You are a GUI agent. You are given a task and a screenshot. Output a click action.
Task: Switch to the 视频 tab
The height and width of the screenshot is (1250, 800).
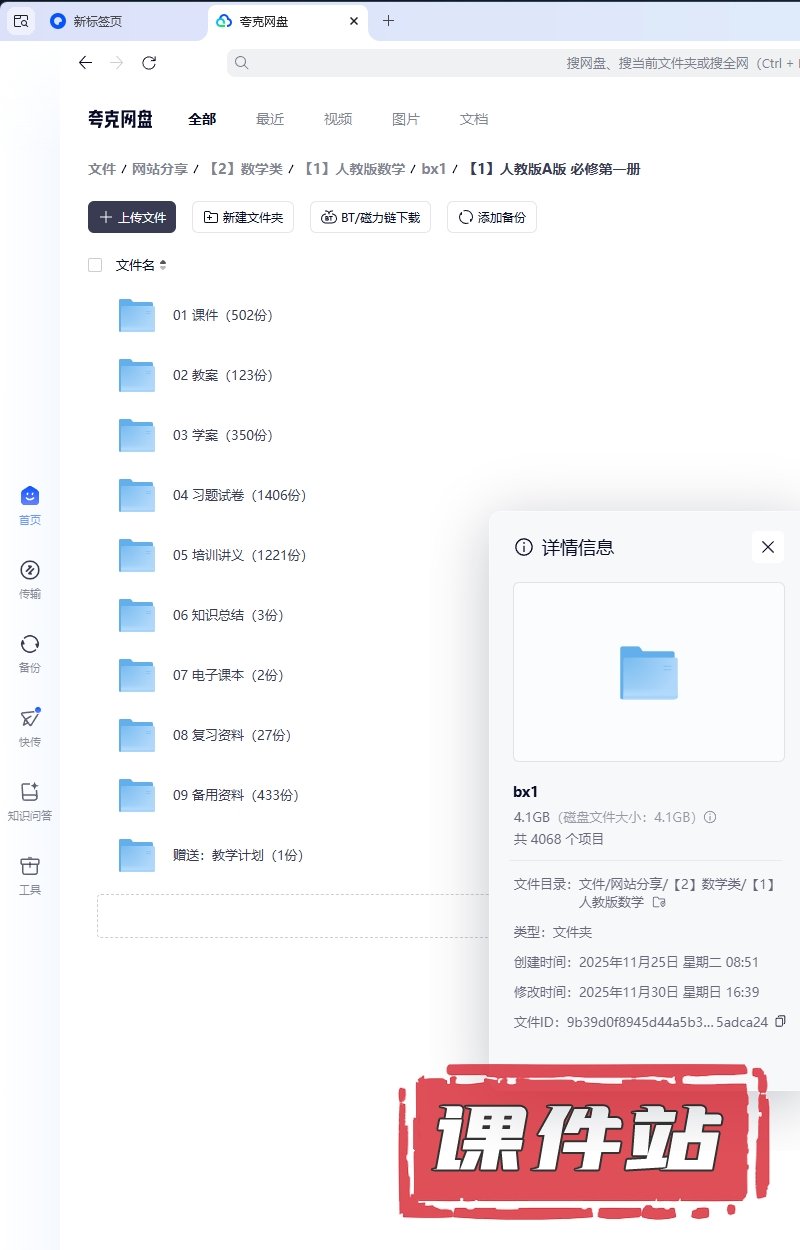coord(337,119)
